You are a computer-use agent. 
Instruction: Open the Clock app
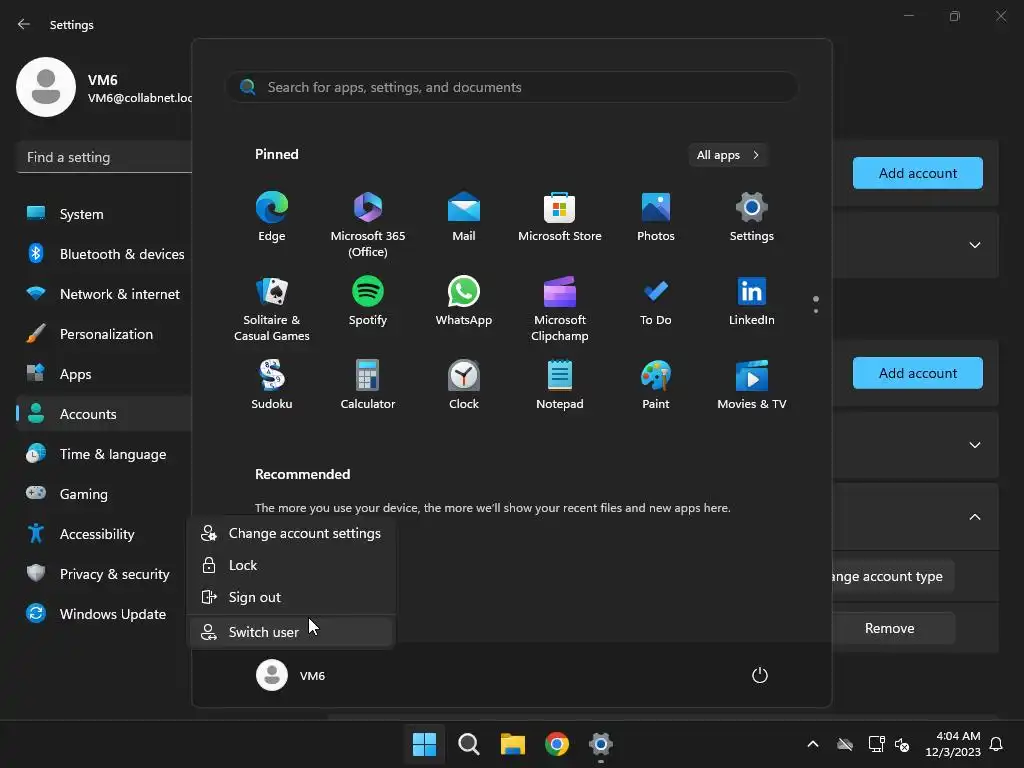coord(464,385)
